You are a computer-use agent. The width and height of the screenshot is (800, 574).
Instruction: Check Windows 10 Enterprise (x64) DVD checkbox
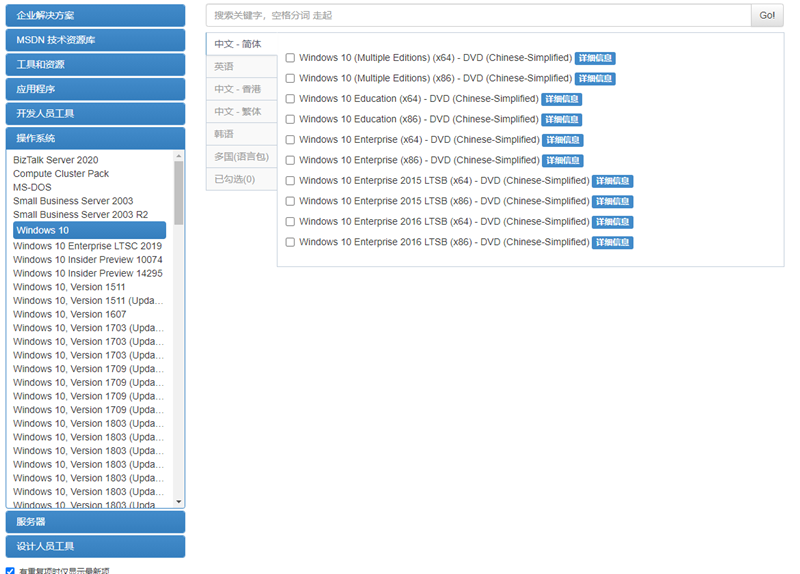coord(290,140)
